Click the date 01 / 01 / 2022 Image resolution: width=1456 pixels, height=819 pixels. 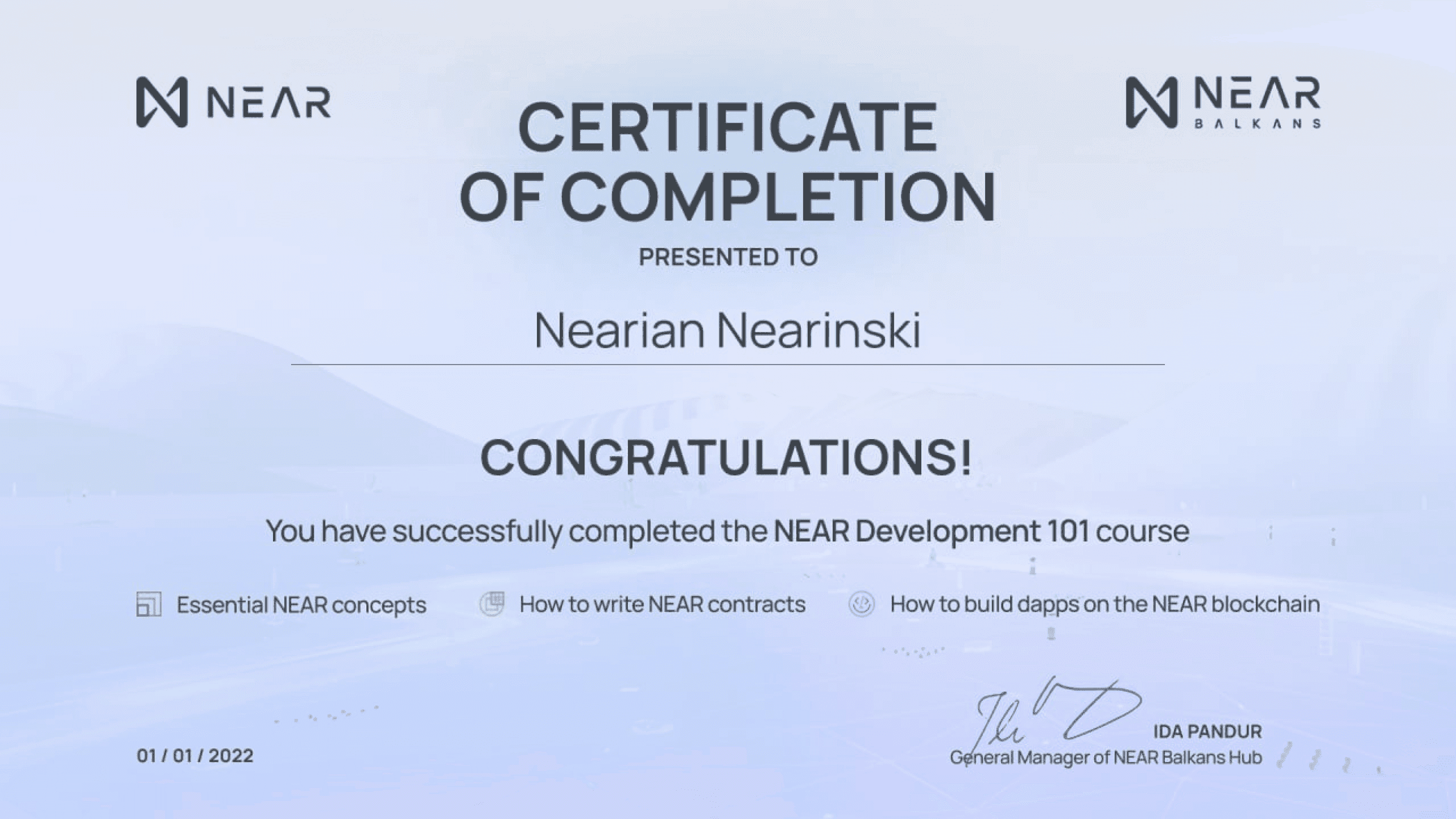point(195,755)
